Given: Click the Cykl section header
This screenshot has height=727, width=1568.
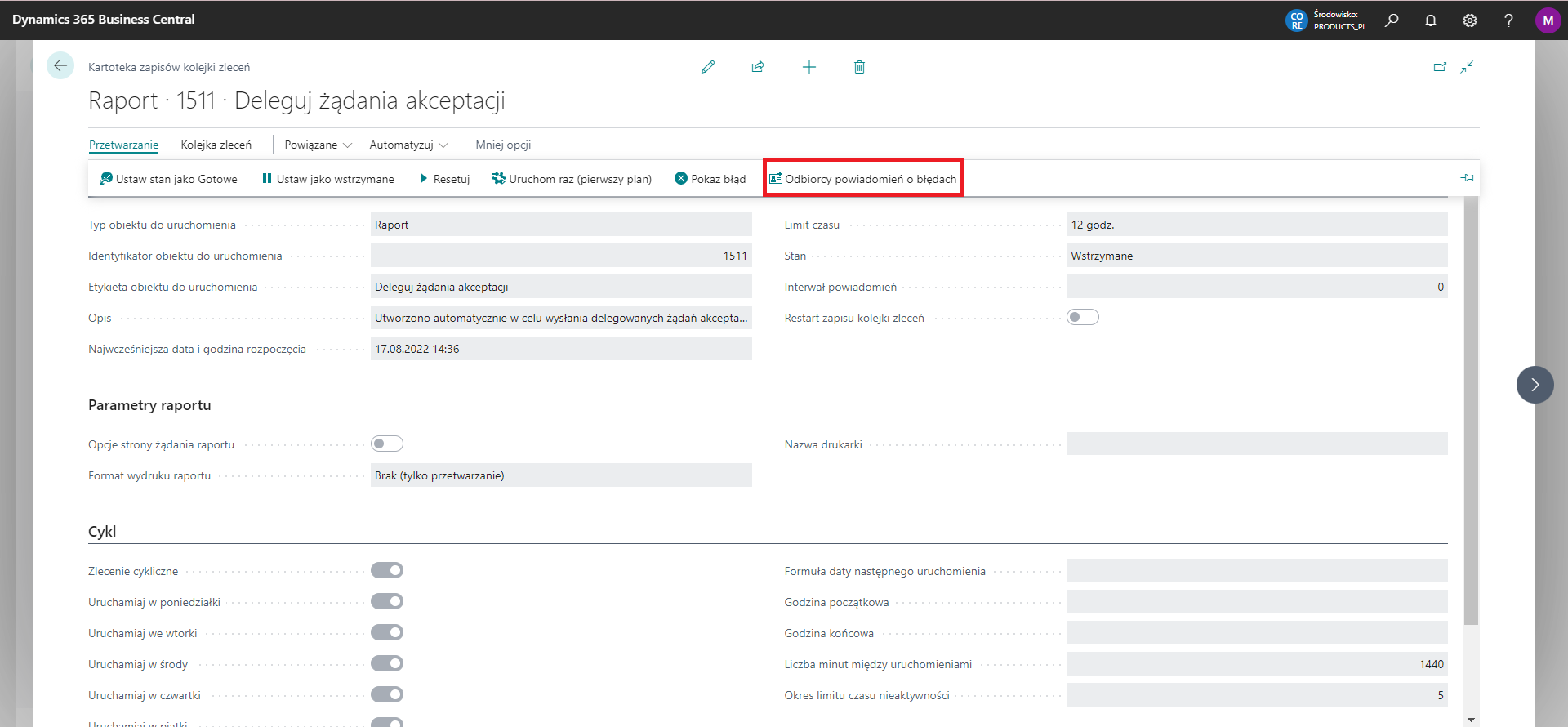Looking at the screenshot, I should coord(102,532).
